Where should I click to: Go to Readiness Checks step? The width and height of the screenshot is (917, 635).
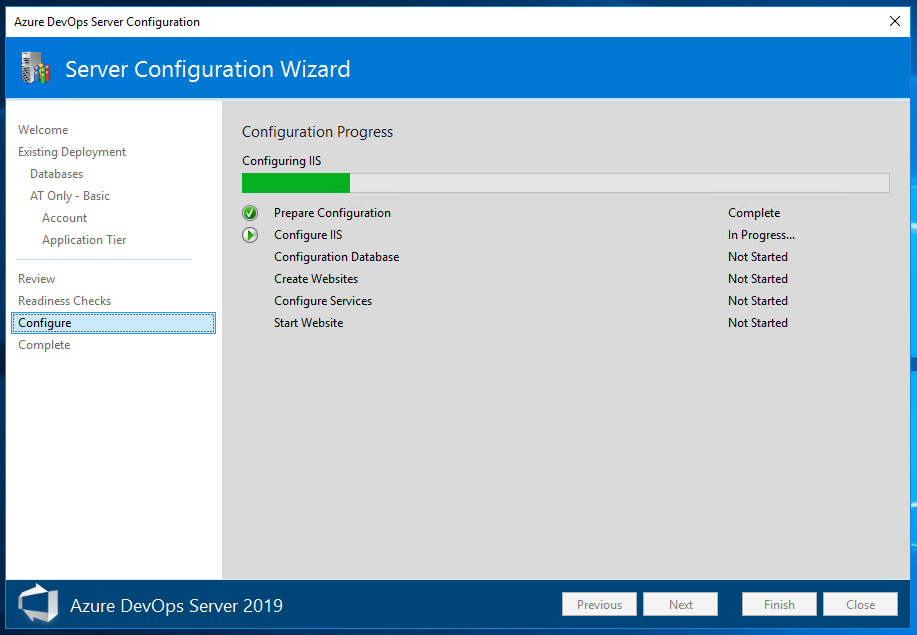click(x=64, y=301)
